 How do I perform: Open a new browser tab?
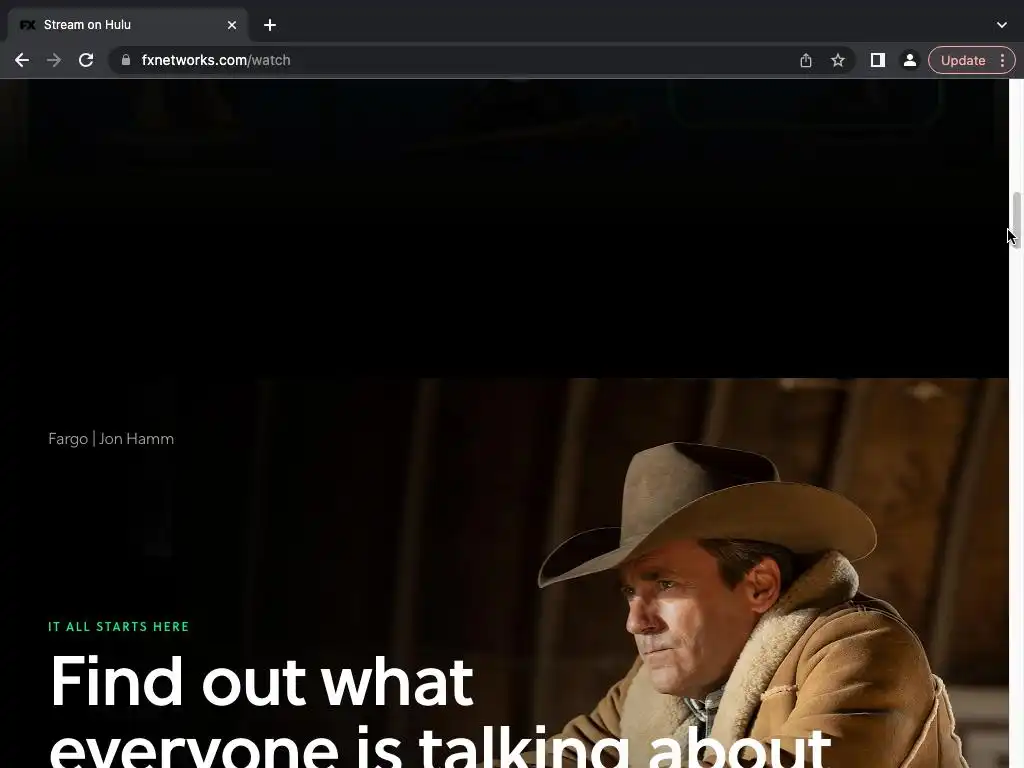(270, 25)
